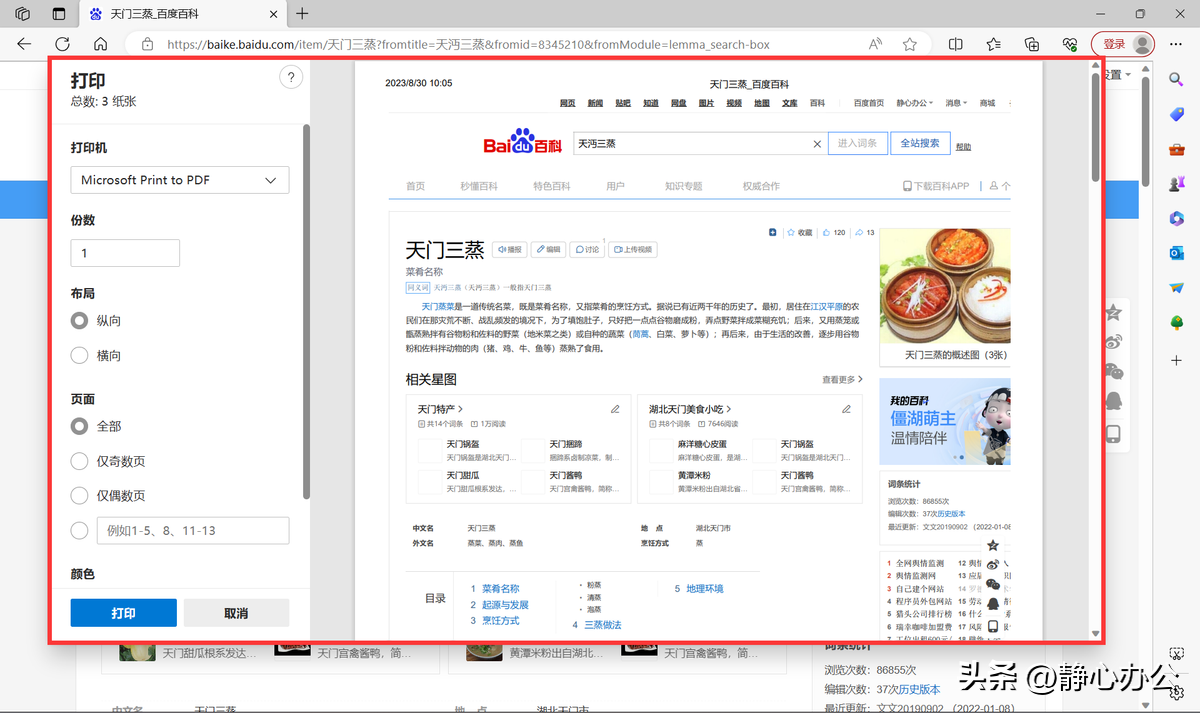The height and width of the screenshot is (713, 1200).
Task: Click the print preview scrollbar
Action: click(x=1096, y=125)
